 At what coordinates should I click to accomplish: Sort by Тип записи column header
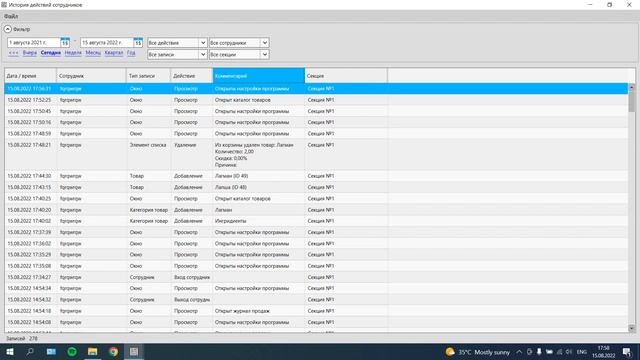coord(149,76)
